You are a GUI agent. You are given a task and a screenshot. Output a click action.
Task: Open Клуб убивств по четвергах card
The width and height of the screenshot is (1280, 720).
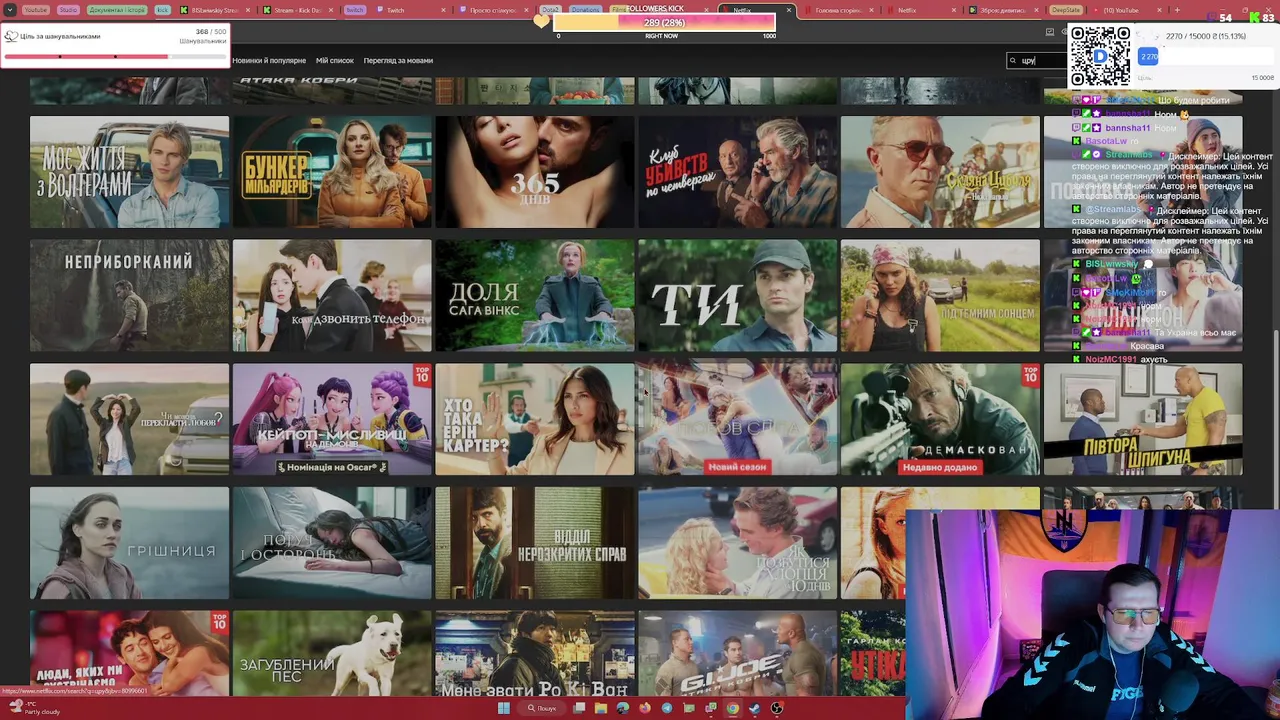point(738,172)
